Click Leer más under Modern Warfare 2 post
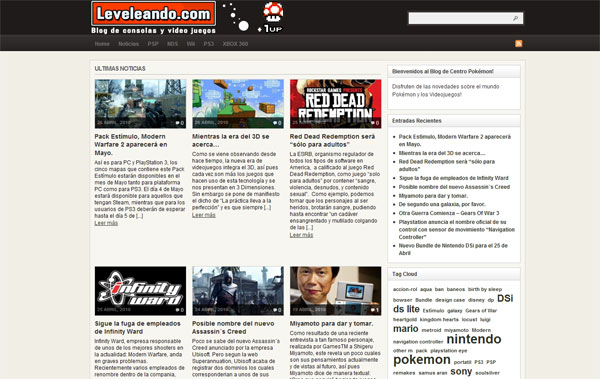This screenshot has width=600, height=379. point(106,223)
